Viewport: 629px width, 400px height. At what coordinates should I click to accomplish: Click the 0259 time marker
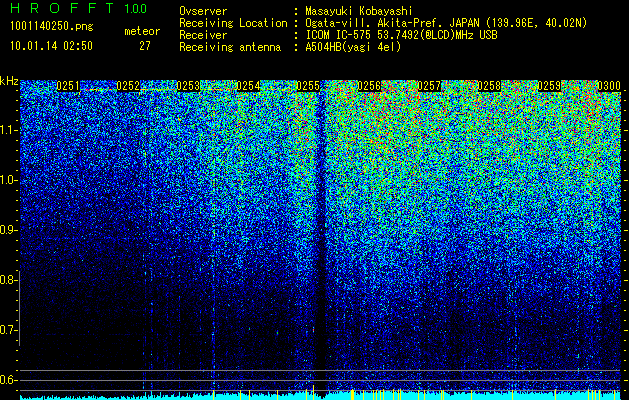tap(549, 86)
